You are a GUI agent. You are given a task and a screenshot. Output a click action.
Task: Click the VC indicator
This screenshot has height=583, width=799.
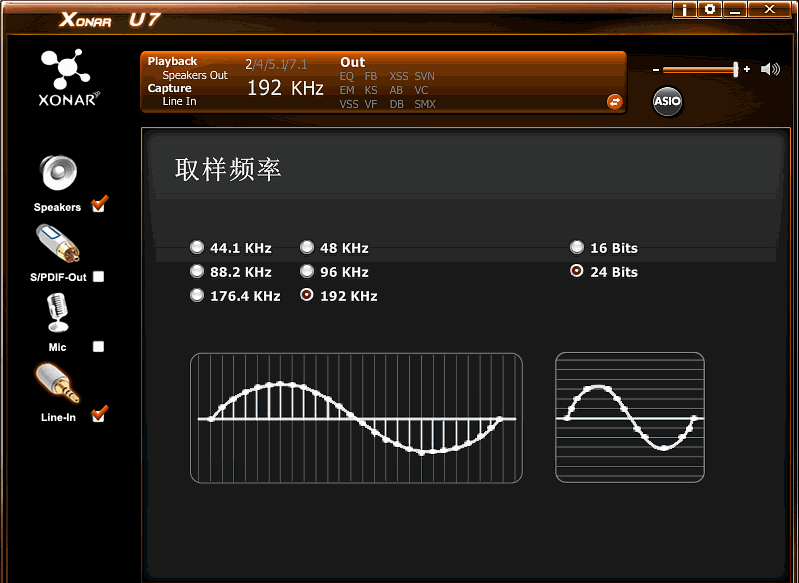tap(421, 90)
